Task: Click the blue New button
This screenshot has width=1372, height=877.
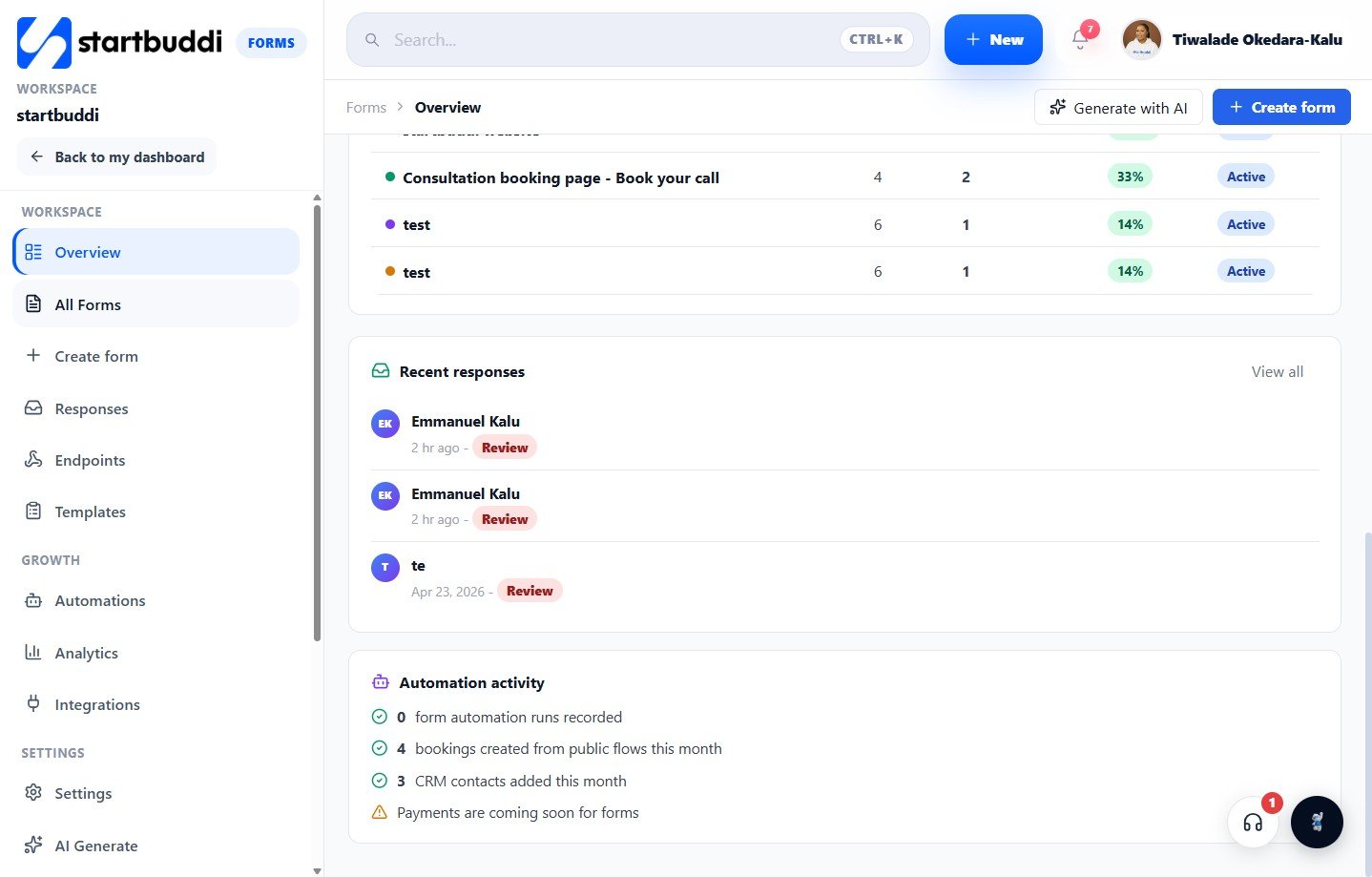Action: (x=993, y=39)
